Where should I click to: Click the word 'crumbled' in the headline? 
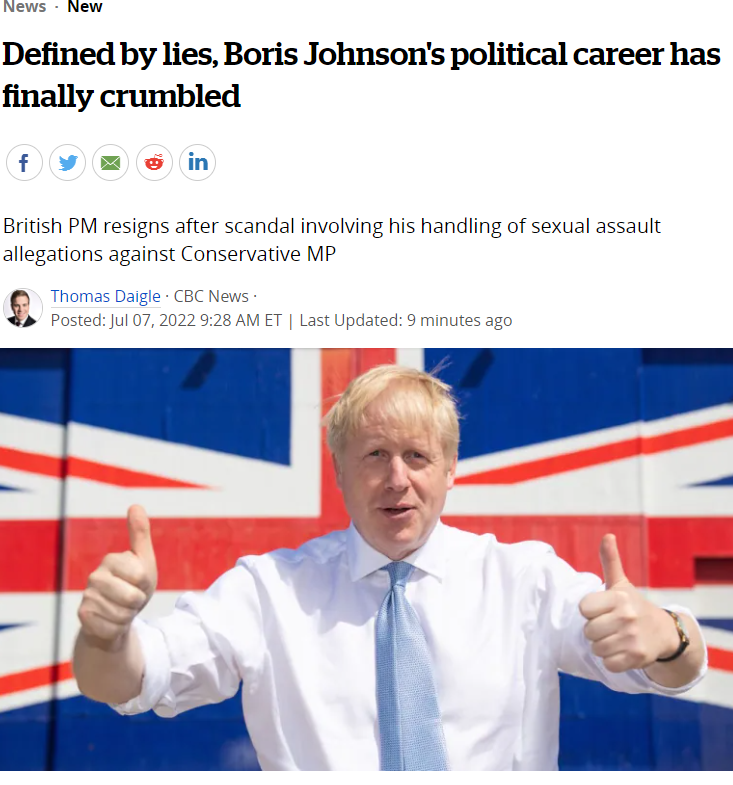170,96
